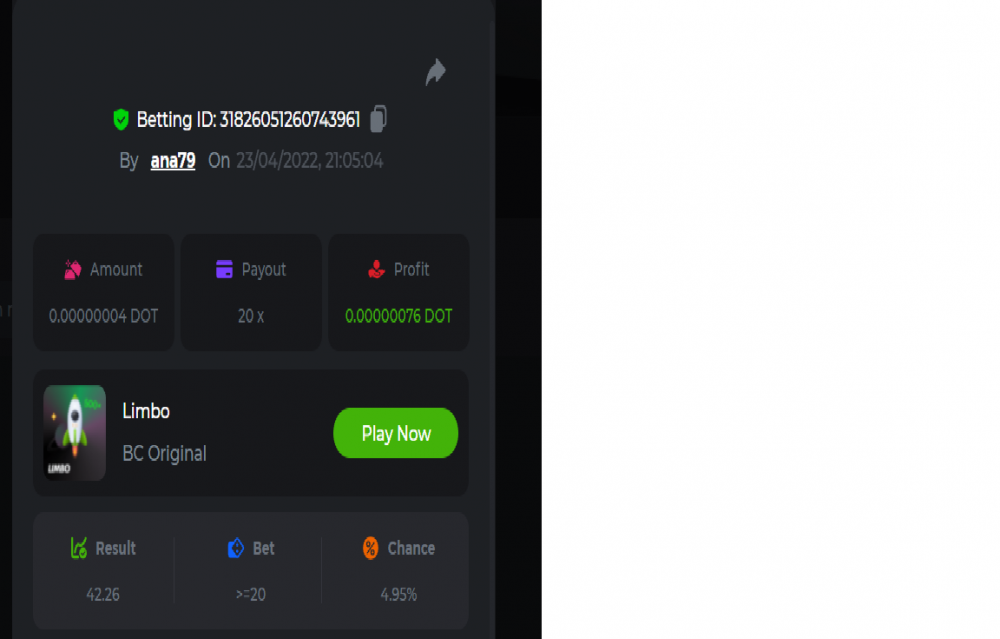Screen dimensions: 1000x639
Task: Click the purple Payout card icon
Action: pyautogui.click(x=224, y=269)
